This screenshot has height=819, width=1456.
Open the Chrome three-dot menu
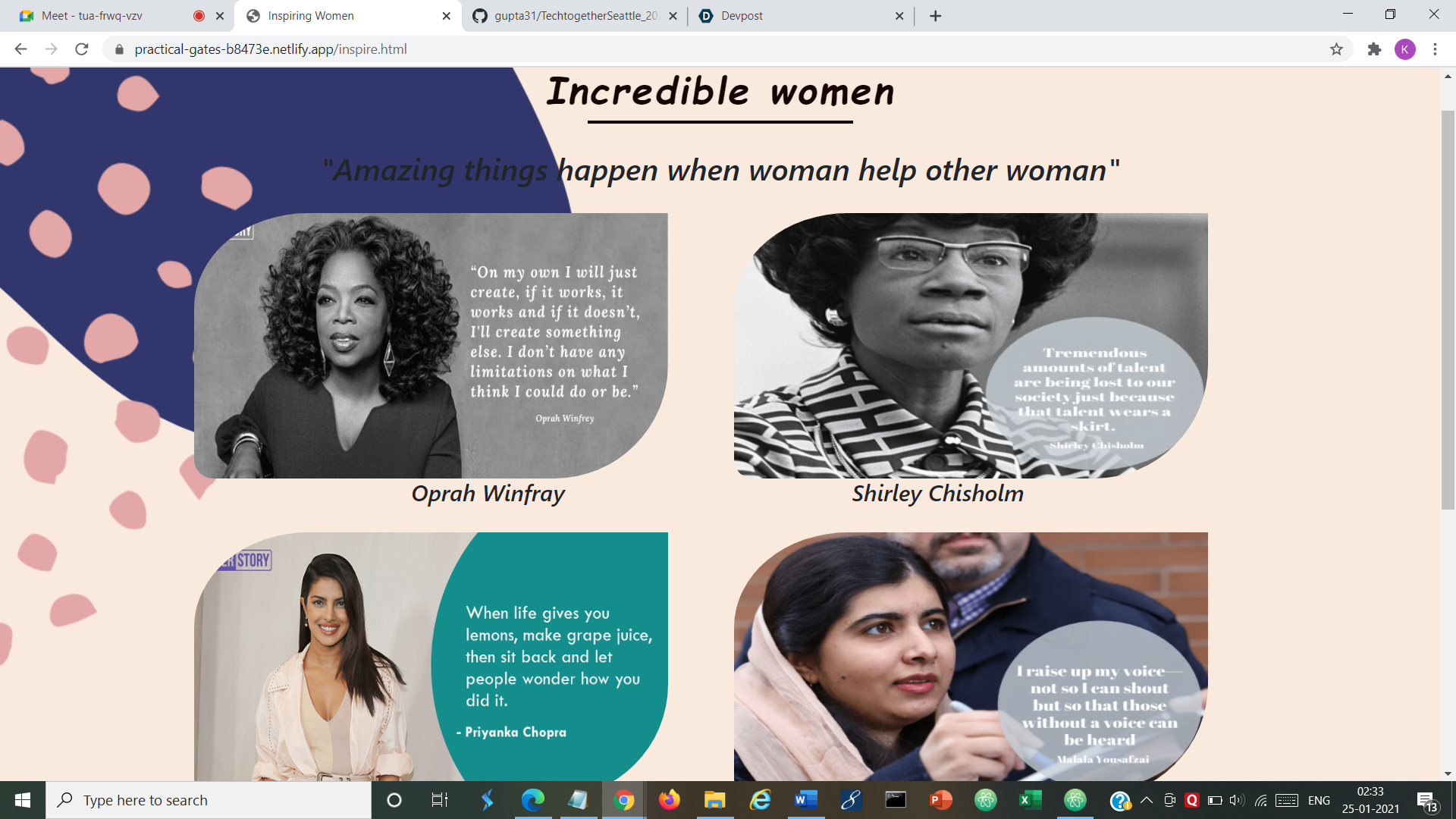coord(1435,49)
